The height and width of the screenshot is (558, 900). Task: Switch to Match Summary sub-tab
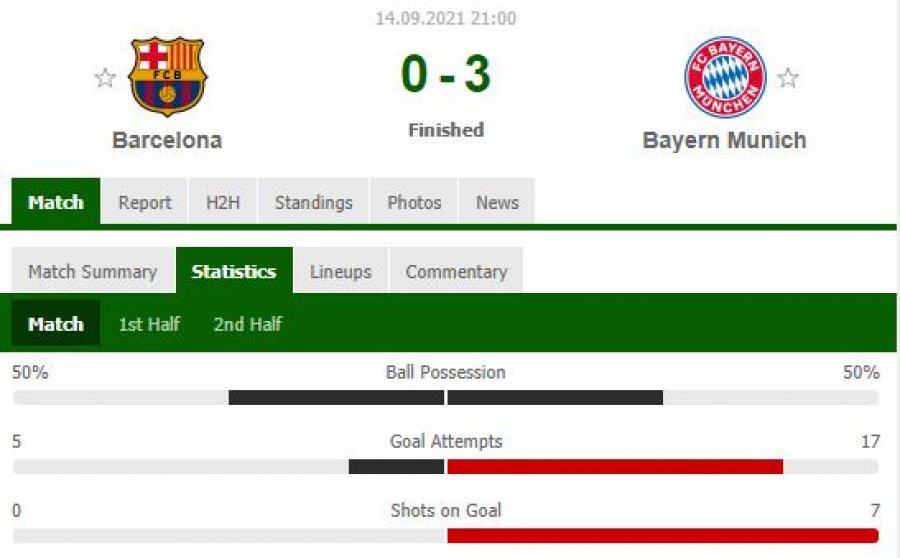point(93,271)
